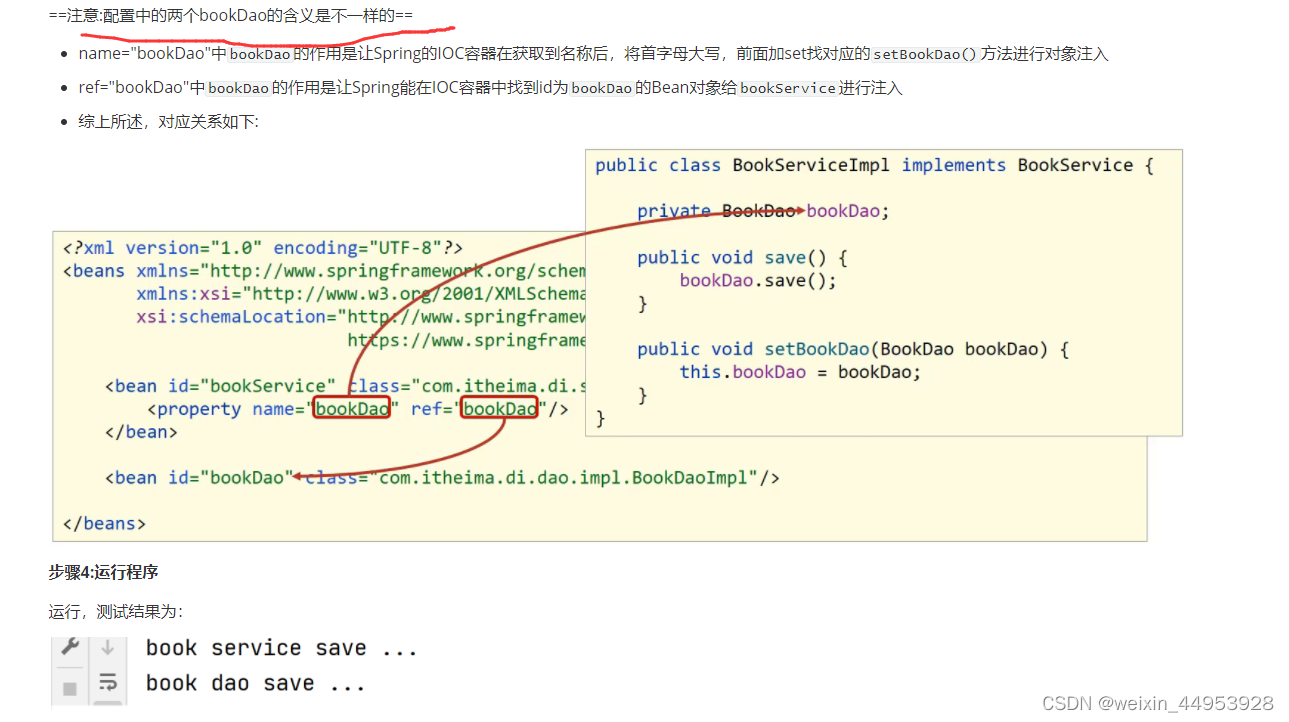Screen dimensions: 1289x722
Task: Click the stop square icon in console
Action: (x=70, y=688)
